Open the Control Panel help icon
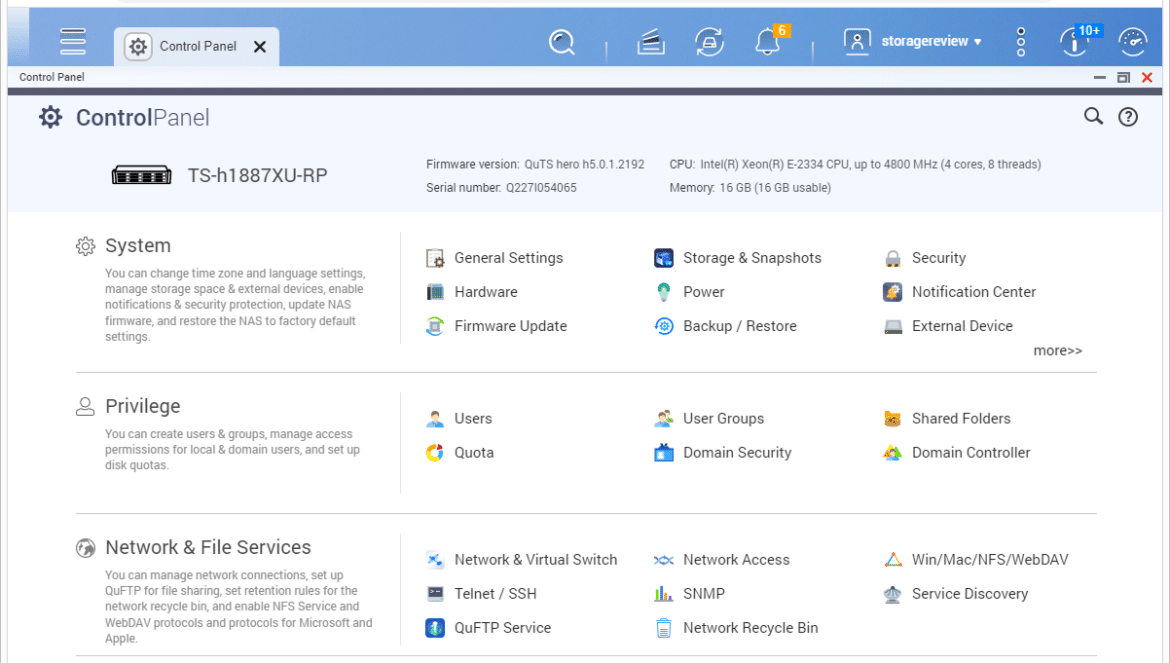Image resolution: width=1170 pixels, height=663 pixels. pyautogui.click(x=1128, y=117)
